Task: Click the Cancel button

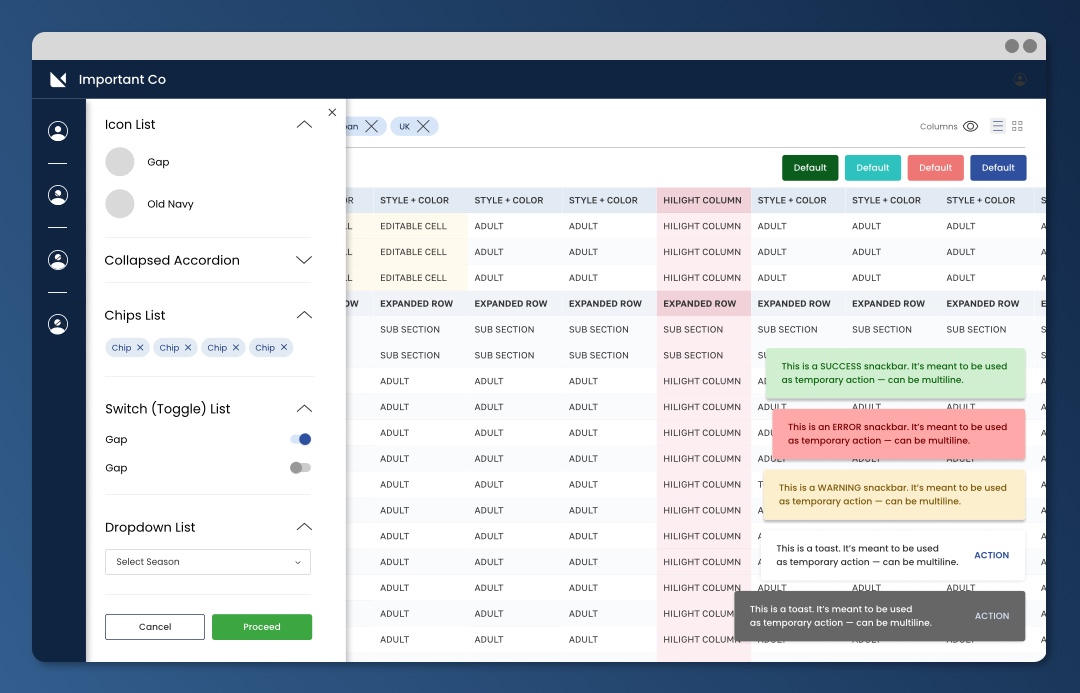Action: click(x=155, y=627)
